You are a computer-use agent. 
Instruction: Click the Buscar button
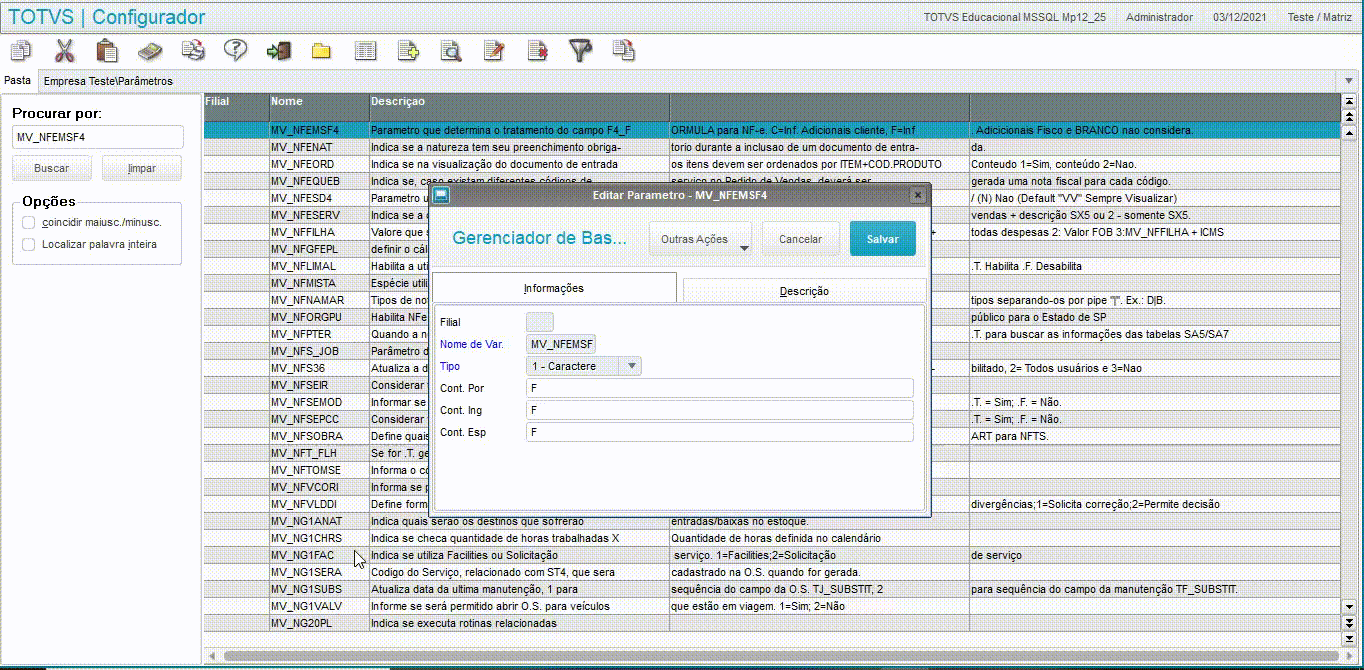(x=52, y=169)
